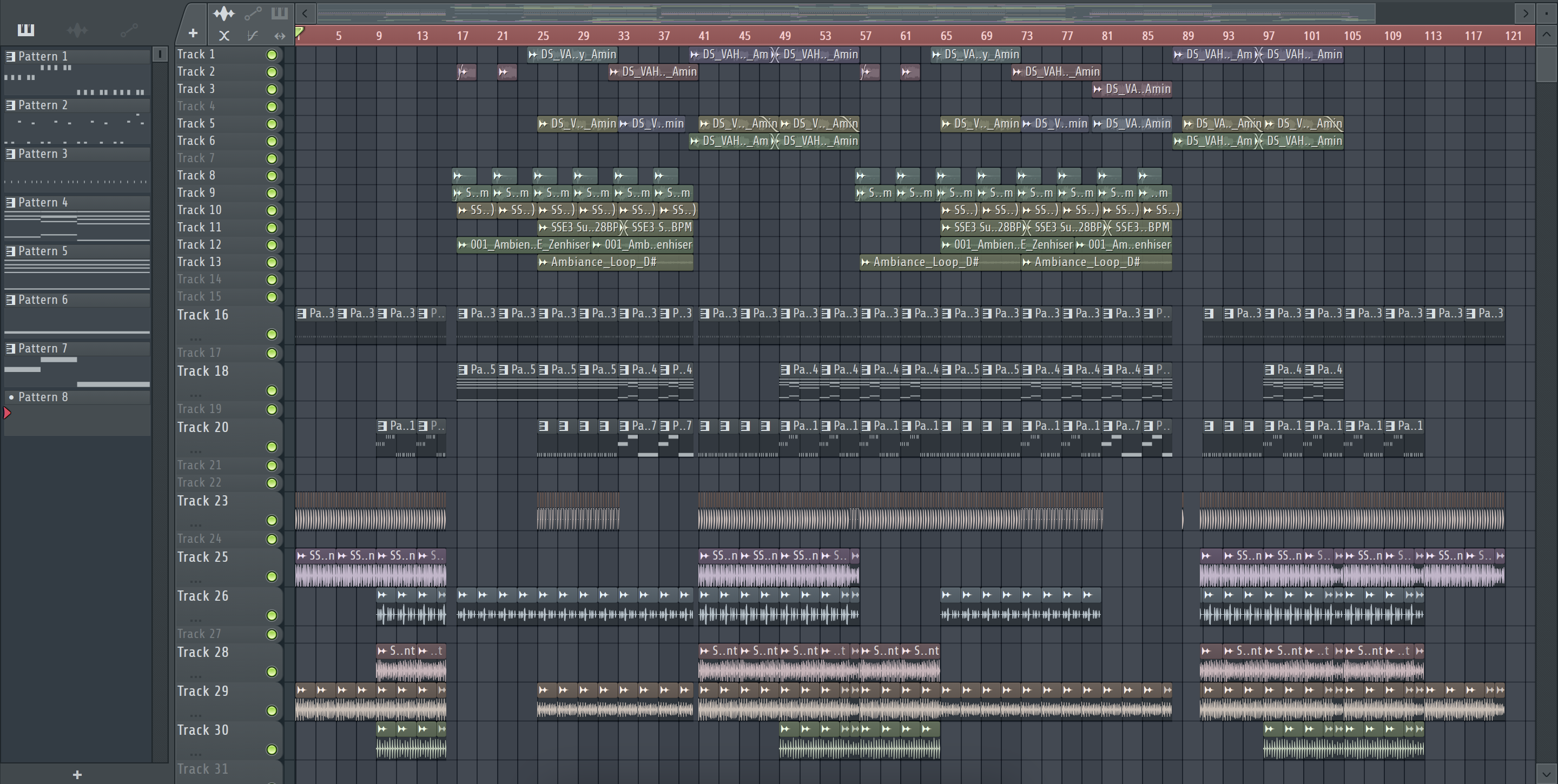This screenshot has width=1558, height=784.
Task: Toggle Track 13 mute LED
Action: [x=272, y=262]
